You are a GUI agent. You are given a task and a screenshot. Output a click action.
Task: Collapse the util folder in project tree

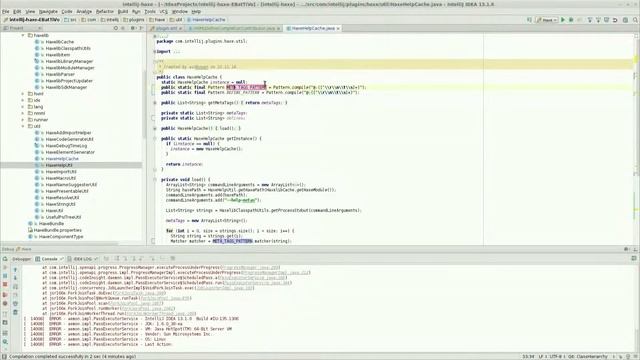click(23, 127)
